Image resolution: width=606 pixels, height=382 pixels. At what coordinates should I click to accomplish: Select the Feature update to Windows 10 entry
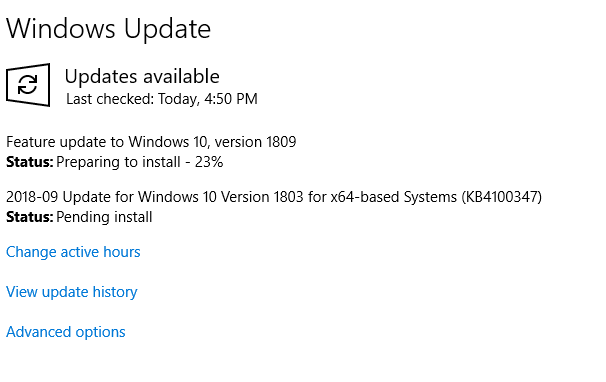tap(151, 142)
